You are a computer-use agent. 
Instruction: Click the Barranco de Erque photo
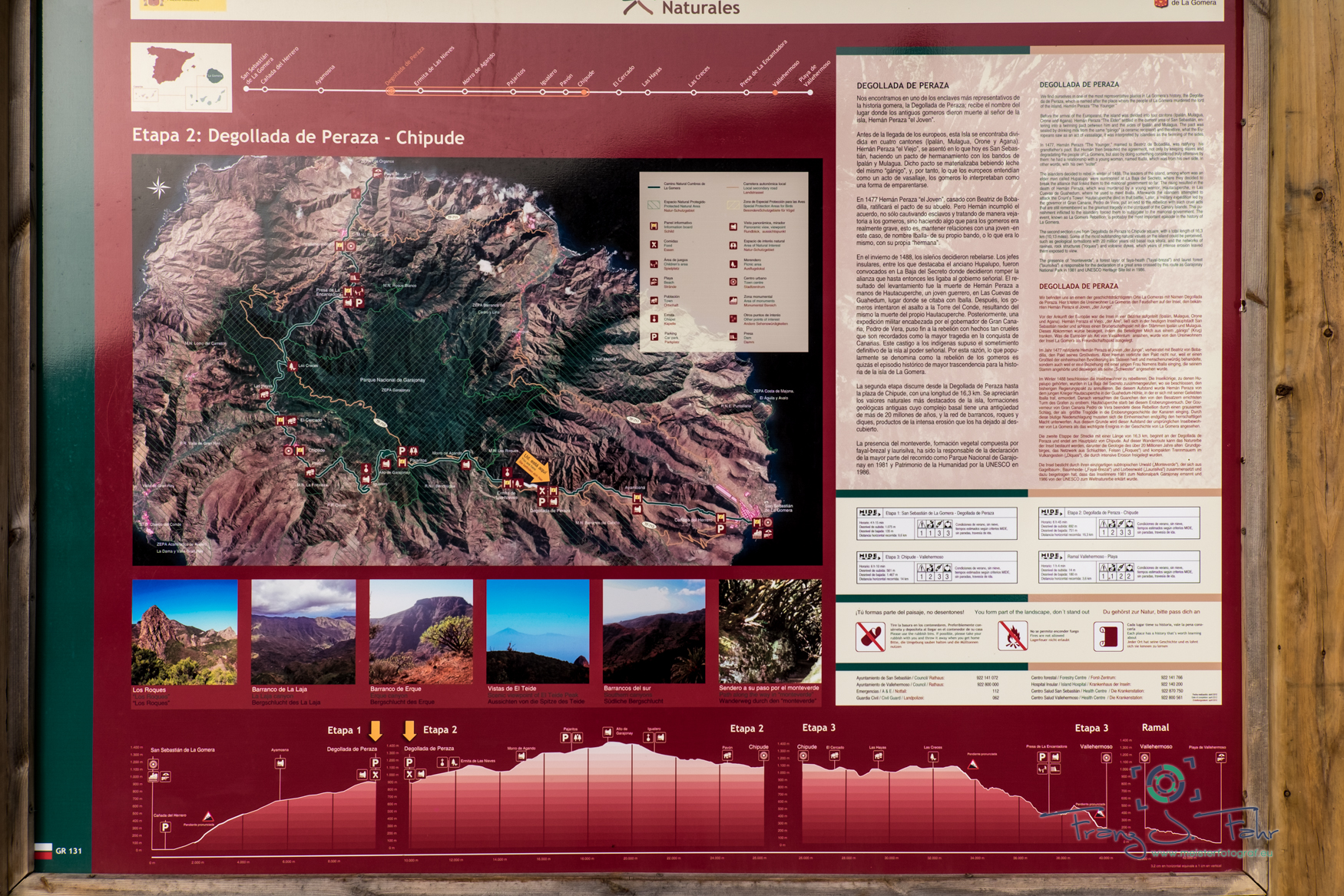click(421, 632)
